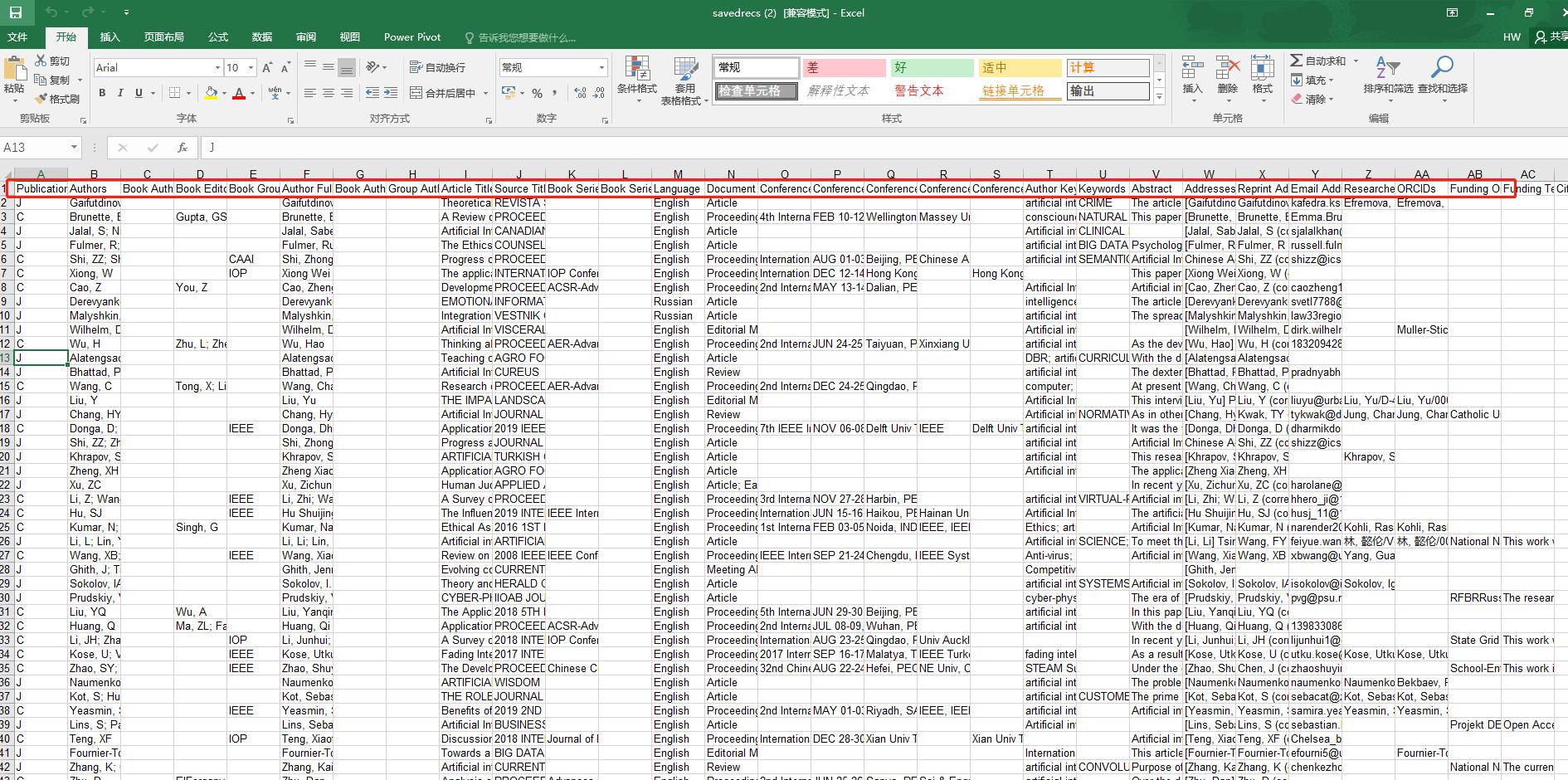Click the Find and Select magnifier icon
This screenshot has height=780, width=1568.
tap(1442, 68)
